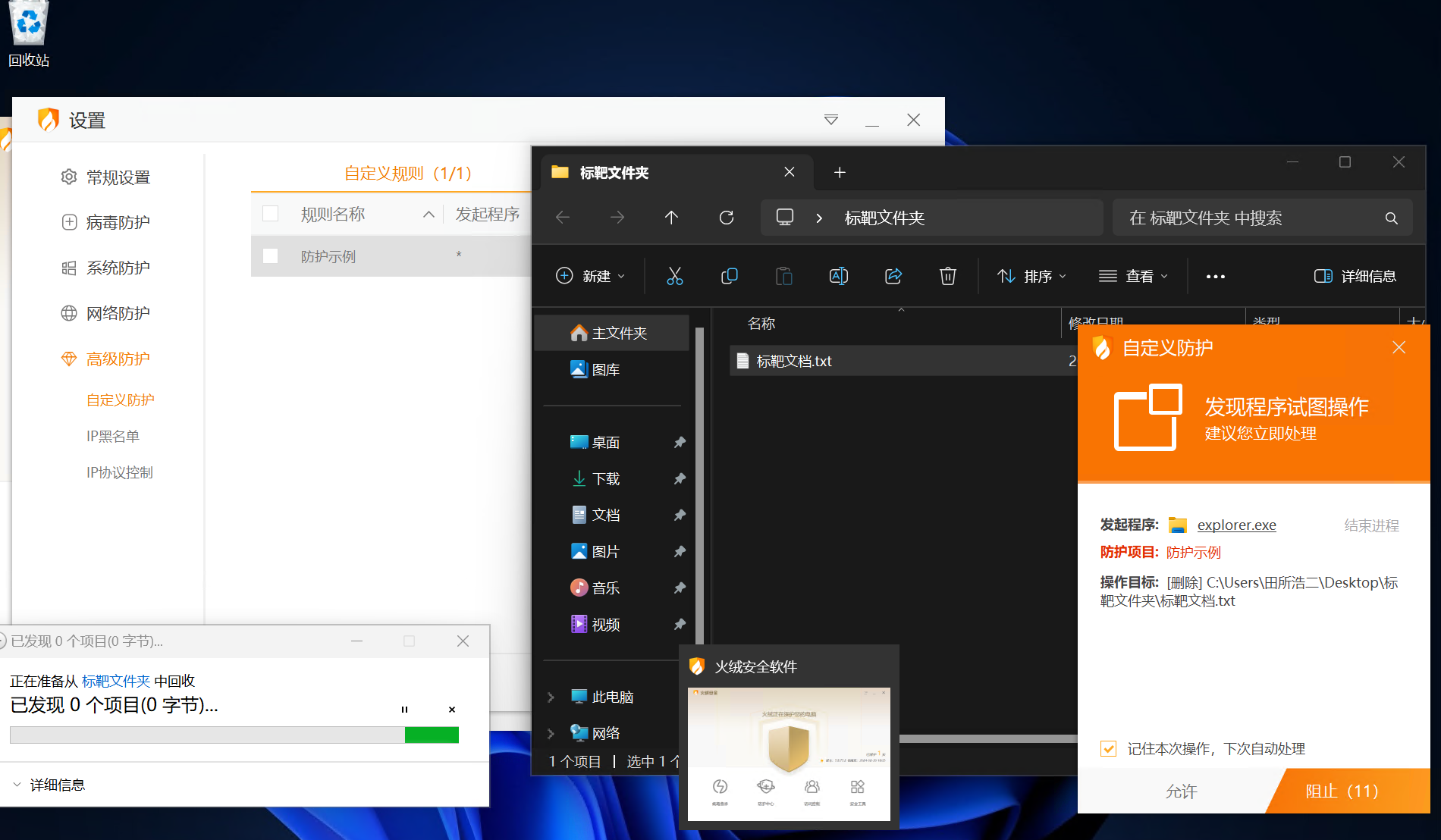Image resolution: width=1441 pixels, height=840 pixels.
Task: Open the 查看 view dropdown
Action: 1133,276
